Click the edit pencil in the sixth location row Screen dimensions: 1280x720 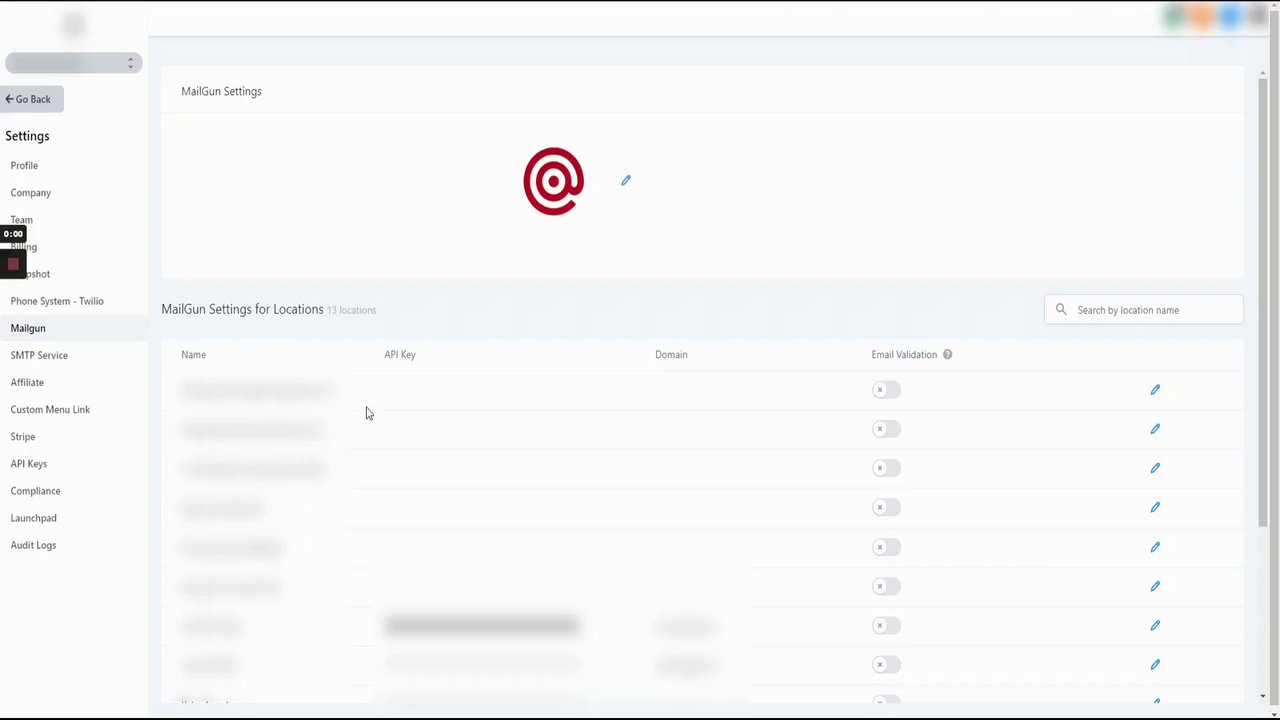point(1155,586)
